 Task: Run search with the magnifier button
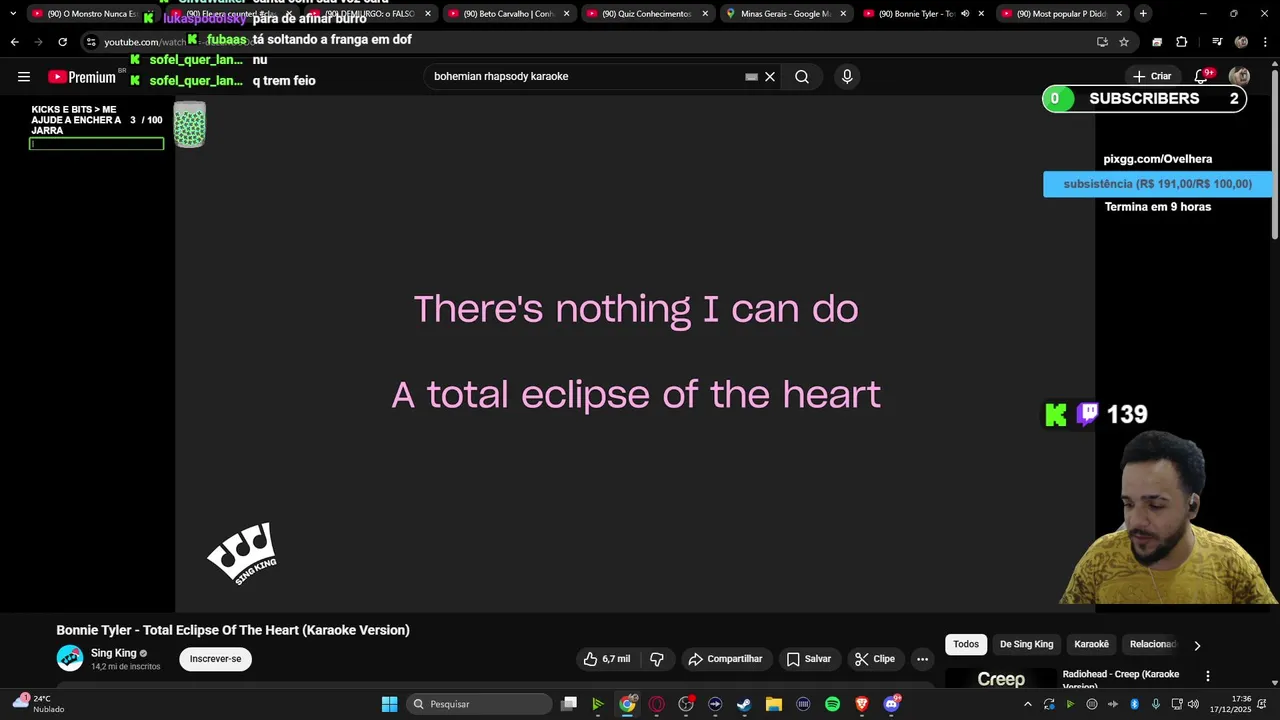802,77
